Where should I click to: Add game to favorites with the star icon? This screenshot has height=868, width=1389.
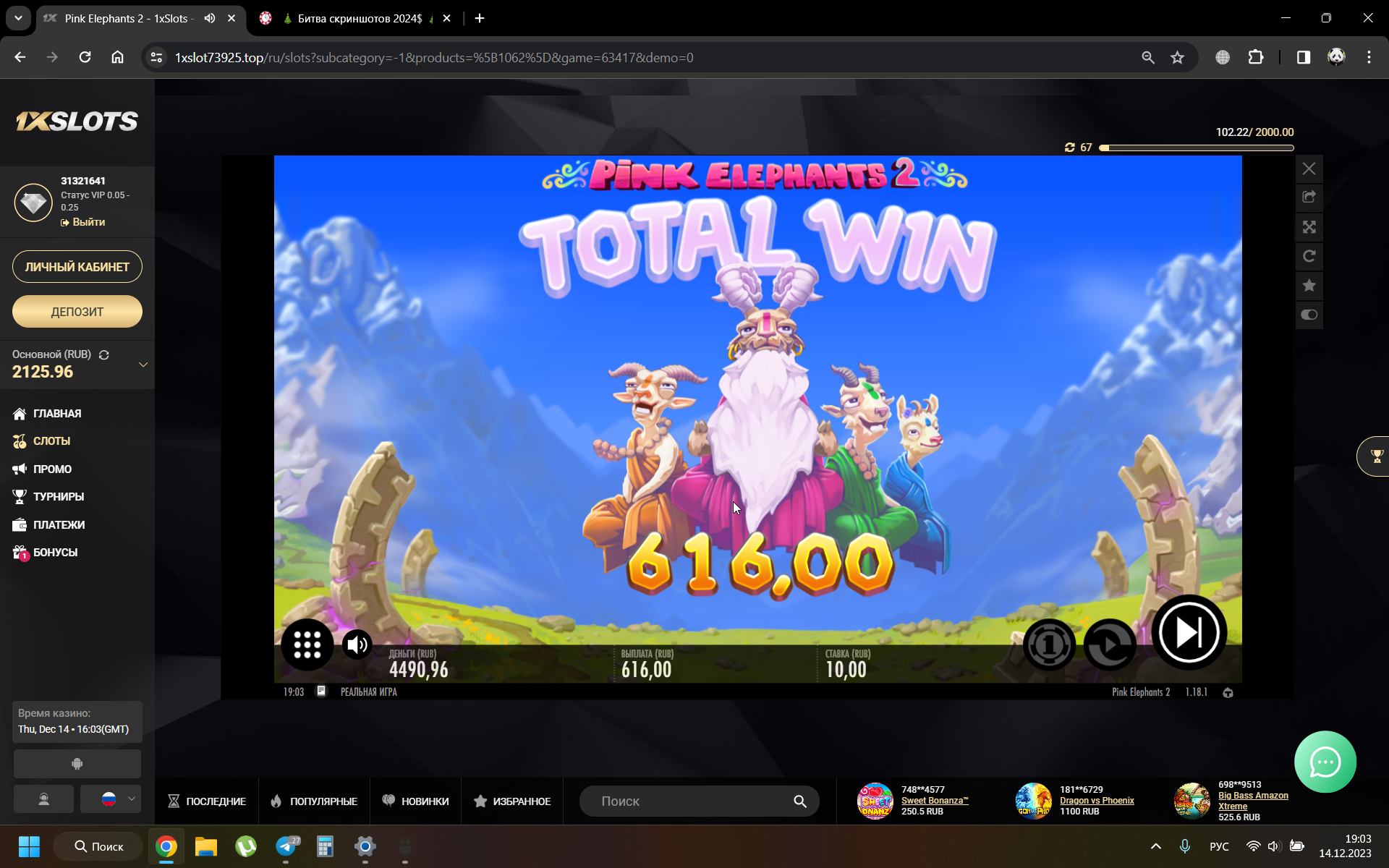click(x=1309, y=286)
